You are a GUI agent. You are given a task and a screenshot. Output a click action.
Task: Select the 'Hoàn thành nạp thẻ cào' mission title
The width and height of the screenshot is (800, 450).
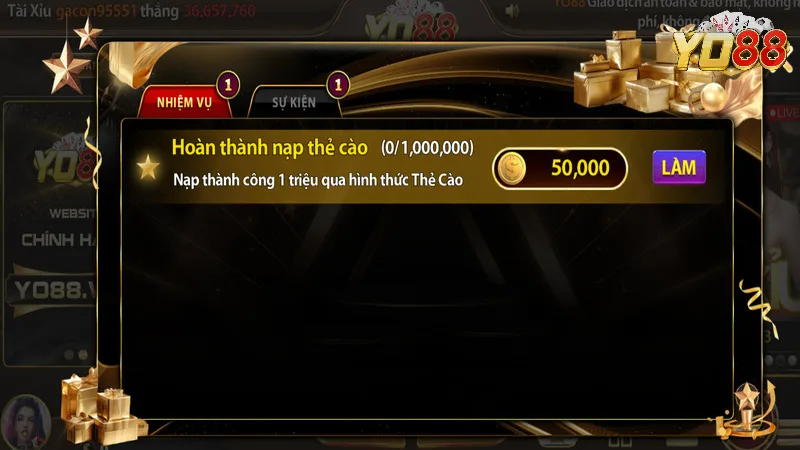point(269,147)
